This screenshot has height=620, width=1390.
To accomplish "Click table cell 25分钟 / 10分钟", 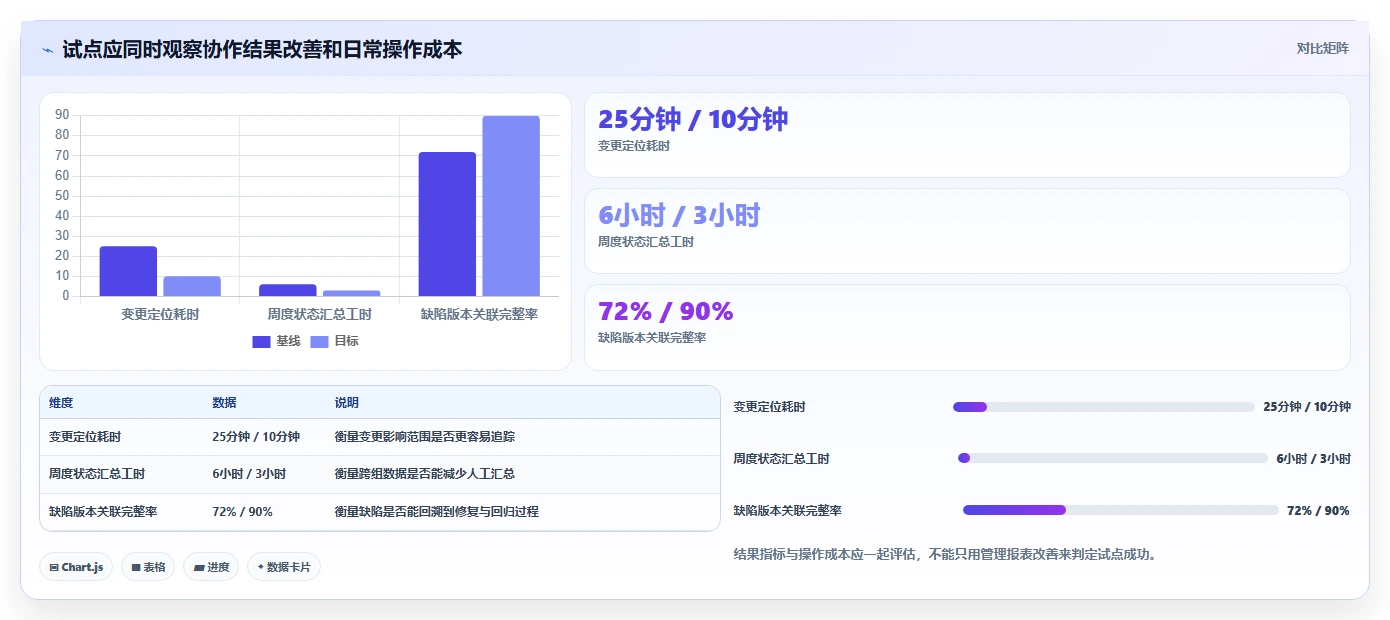I will click(x=256, y=437).
